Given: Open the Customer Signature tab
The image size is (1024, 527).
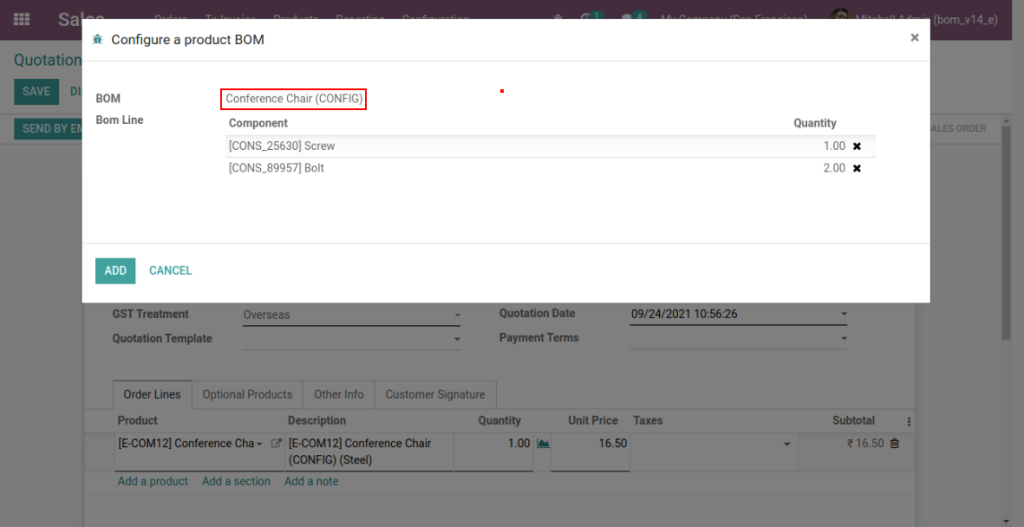Looking at the screenshot, I should tap(435, 394).
